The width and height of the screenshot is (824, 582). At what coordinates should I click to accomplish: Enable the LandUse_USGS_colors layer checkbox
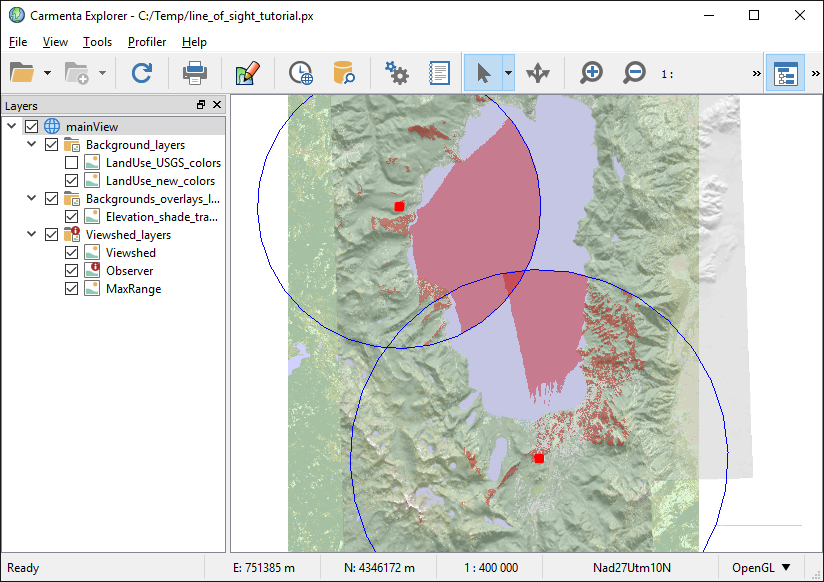pyautogui.click(x=72, y=163)
